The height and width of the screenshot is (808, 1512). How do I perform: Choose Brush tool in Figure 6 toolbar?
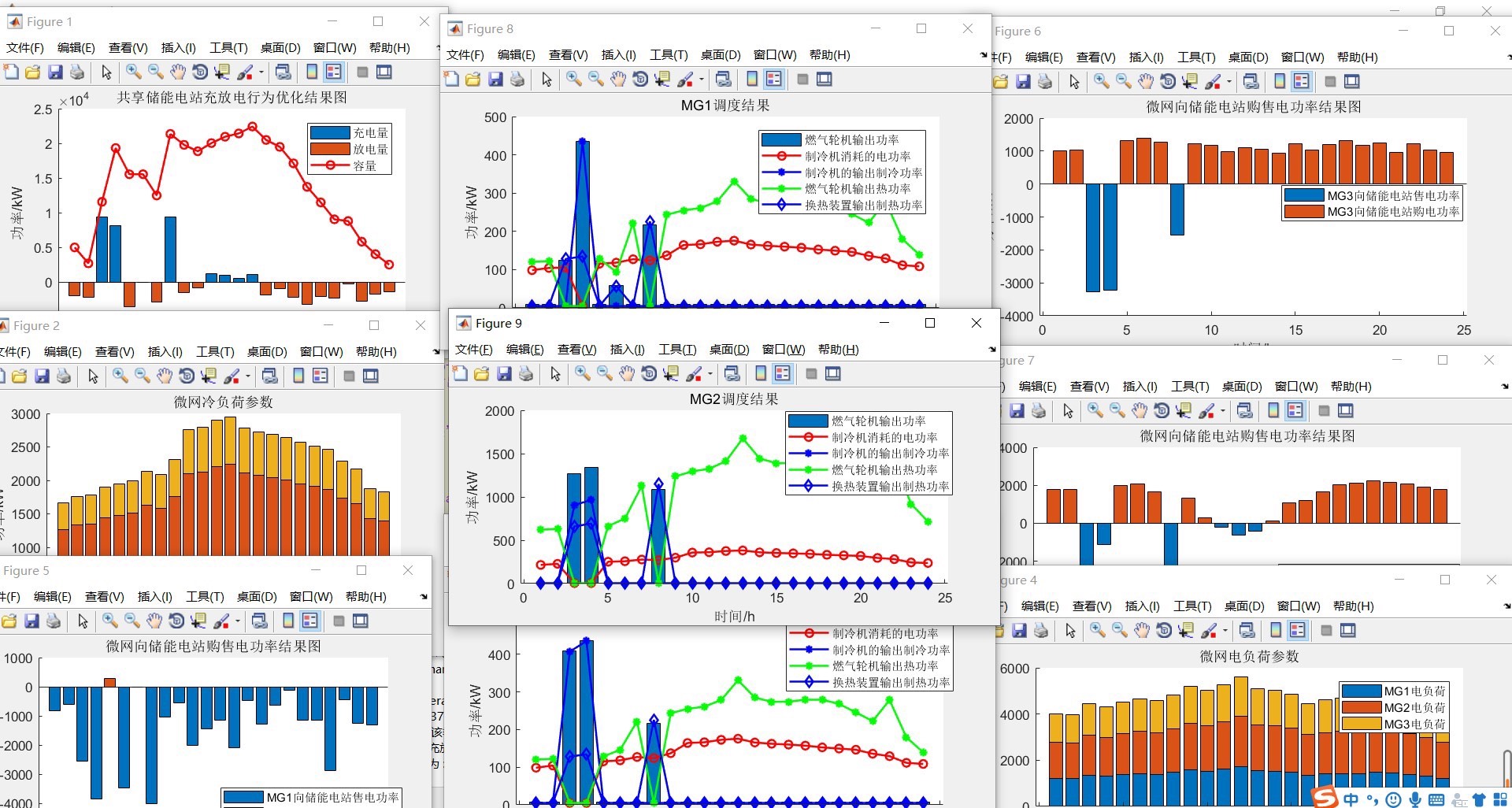[x=1212, y=81]
